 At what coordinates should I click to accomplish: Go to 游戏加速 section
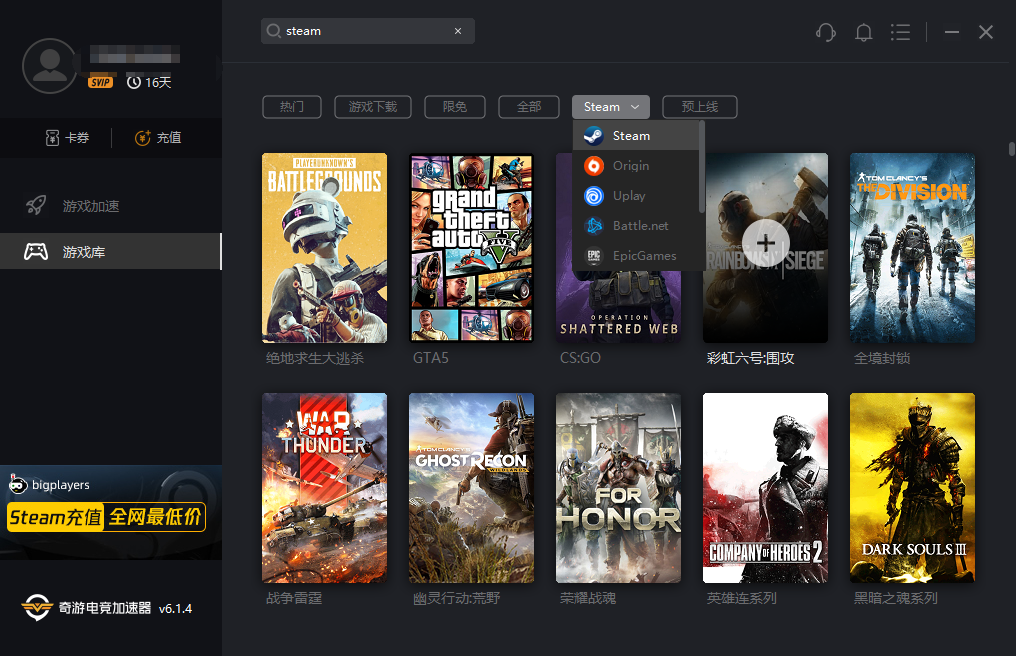[111, 206]
